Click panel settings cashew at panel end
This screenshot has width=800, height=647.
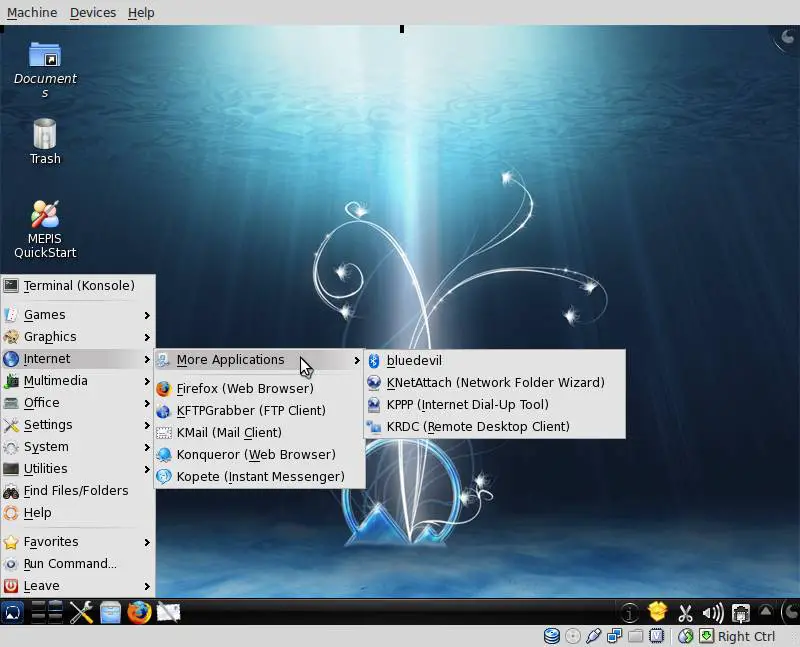[790, 612]
